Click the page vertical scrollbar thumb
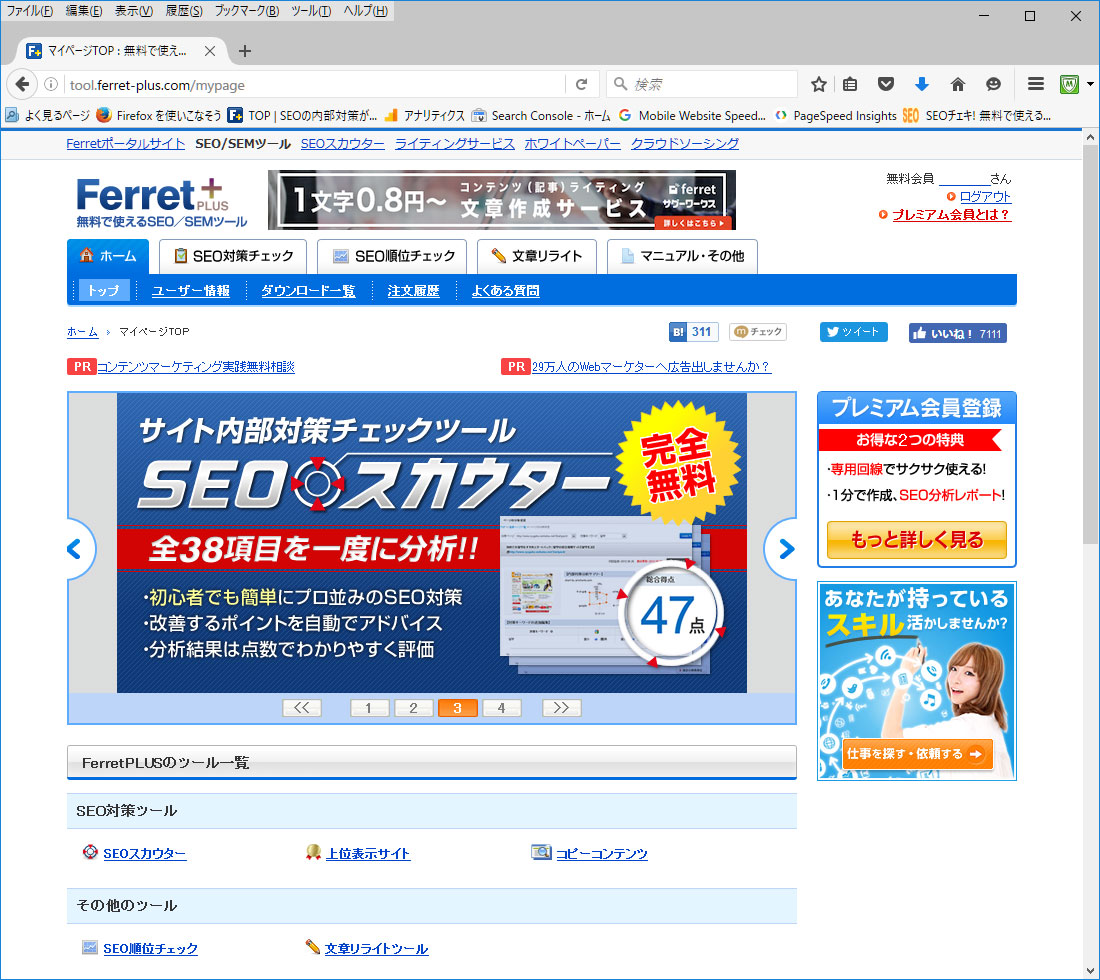The height and width of the screenshot is (980, 1100). (1090, 344)
